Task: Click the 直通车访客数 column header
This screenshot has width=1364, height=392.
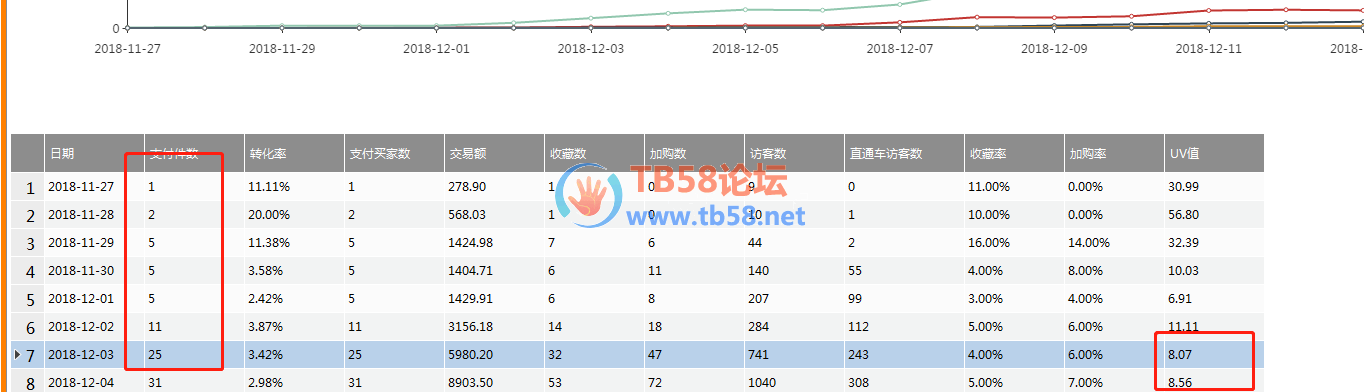Action: click(904, 153)
